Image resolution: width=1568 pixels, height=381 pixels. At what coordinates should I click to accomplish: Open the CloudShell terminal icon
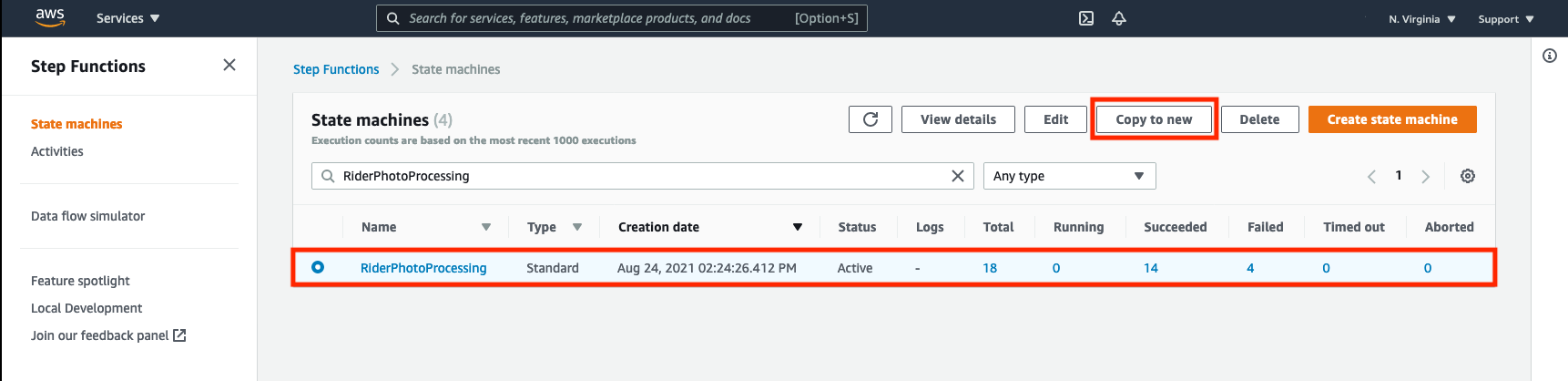point(1086,18)
